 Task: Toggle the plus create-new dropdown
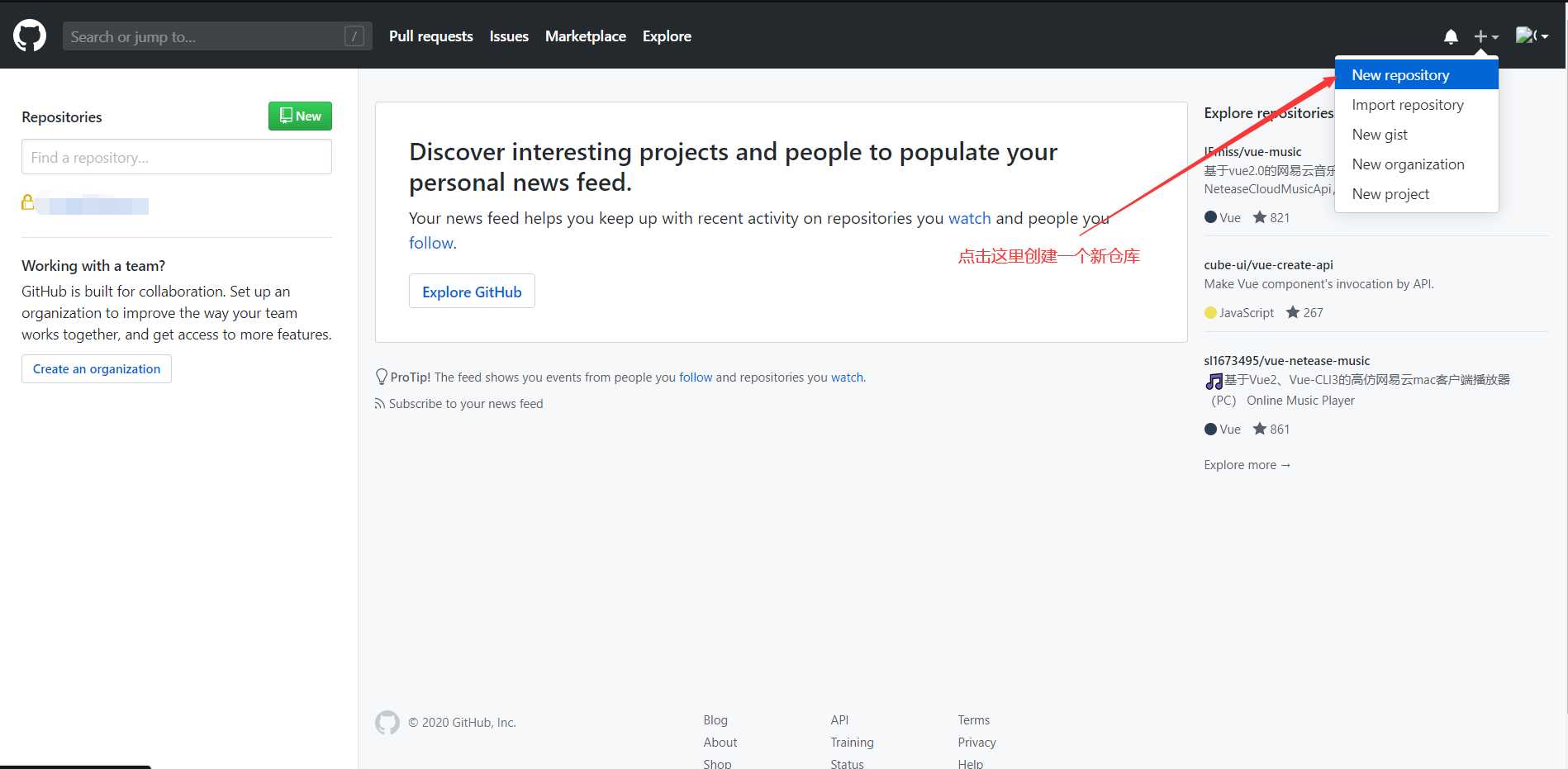pyautogui.click(x=1486, y=36)
